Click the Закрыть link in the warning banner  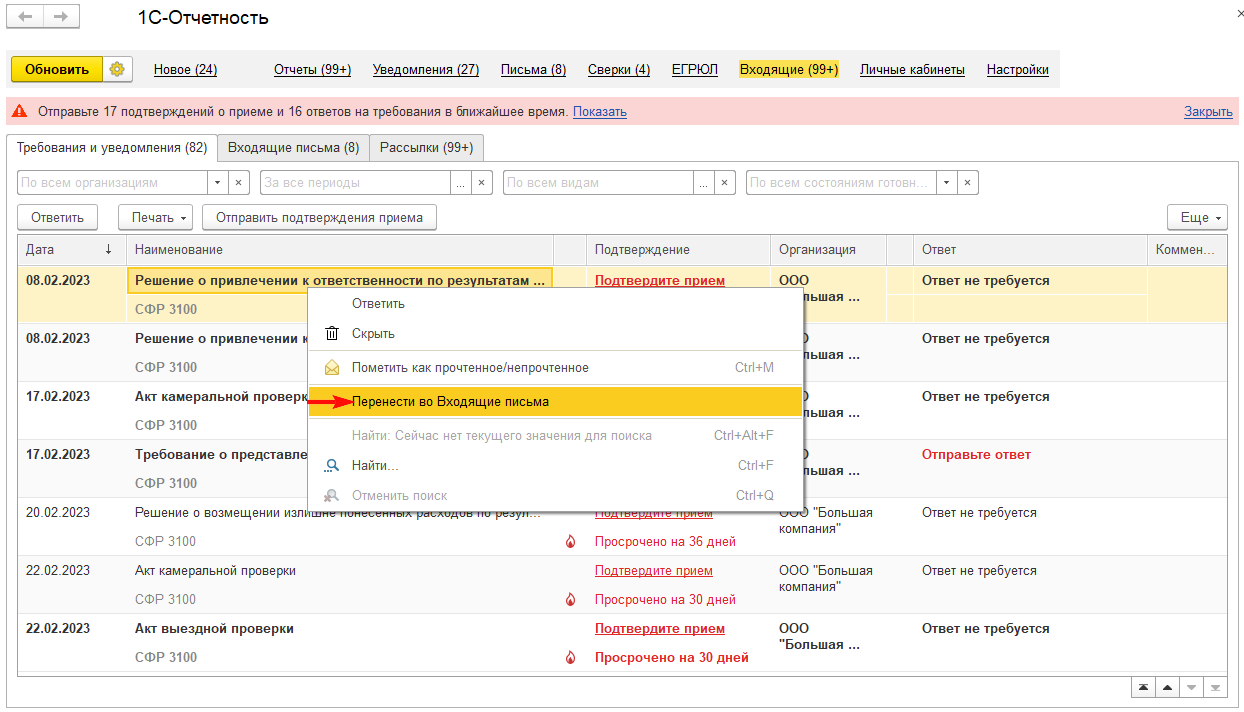[1208, 112]
